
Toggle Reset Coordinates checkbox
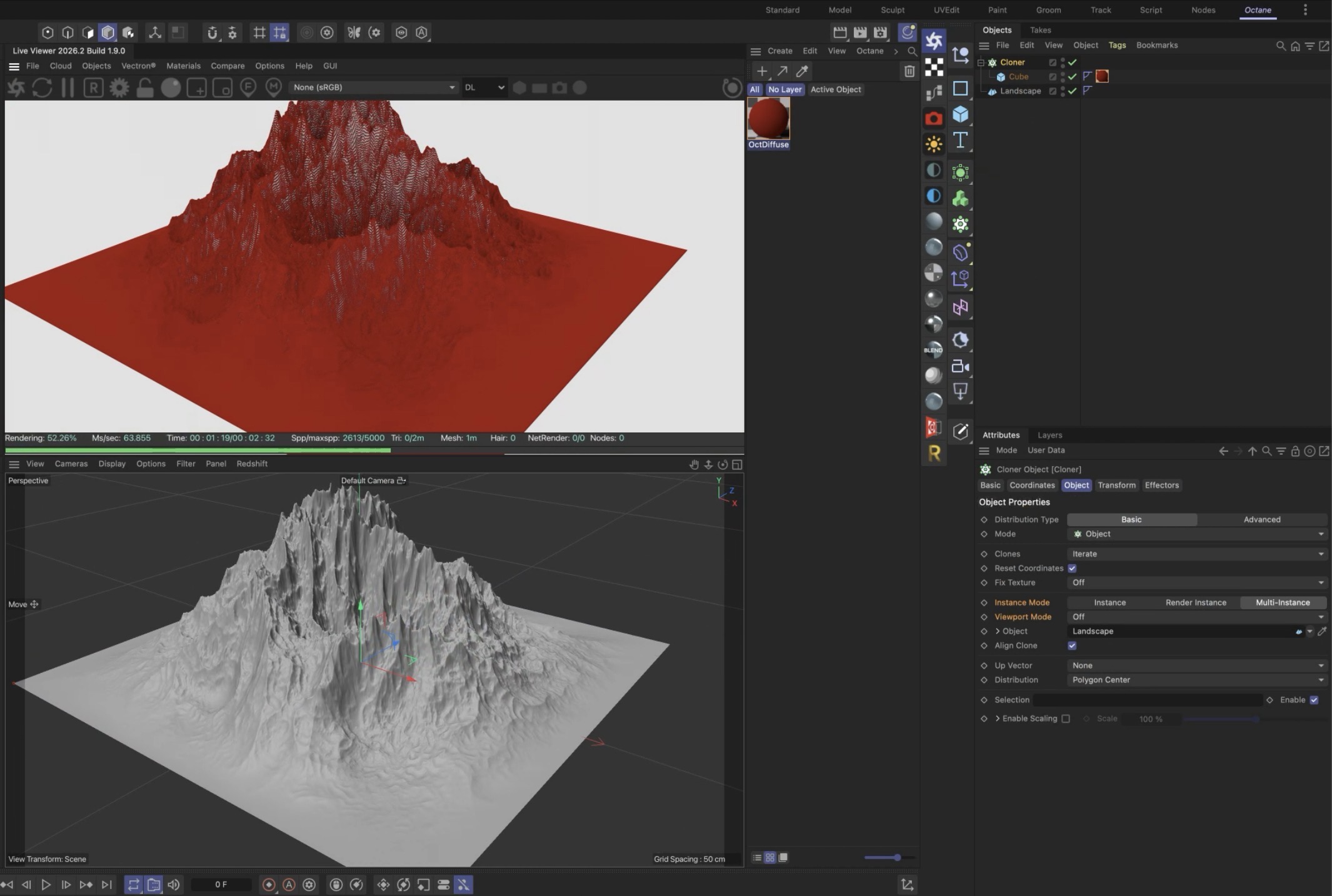click(1072, 568)
